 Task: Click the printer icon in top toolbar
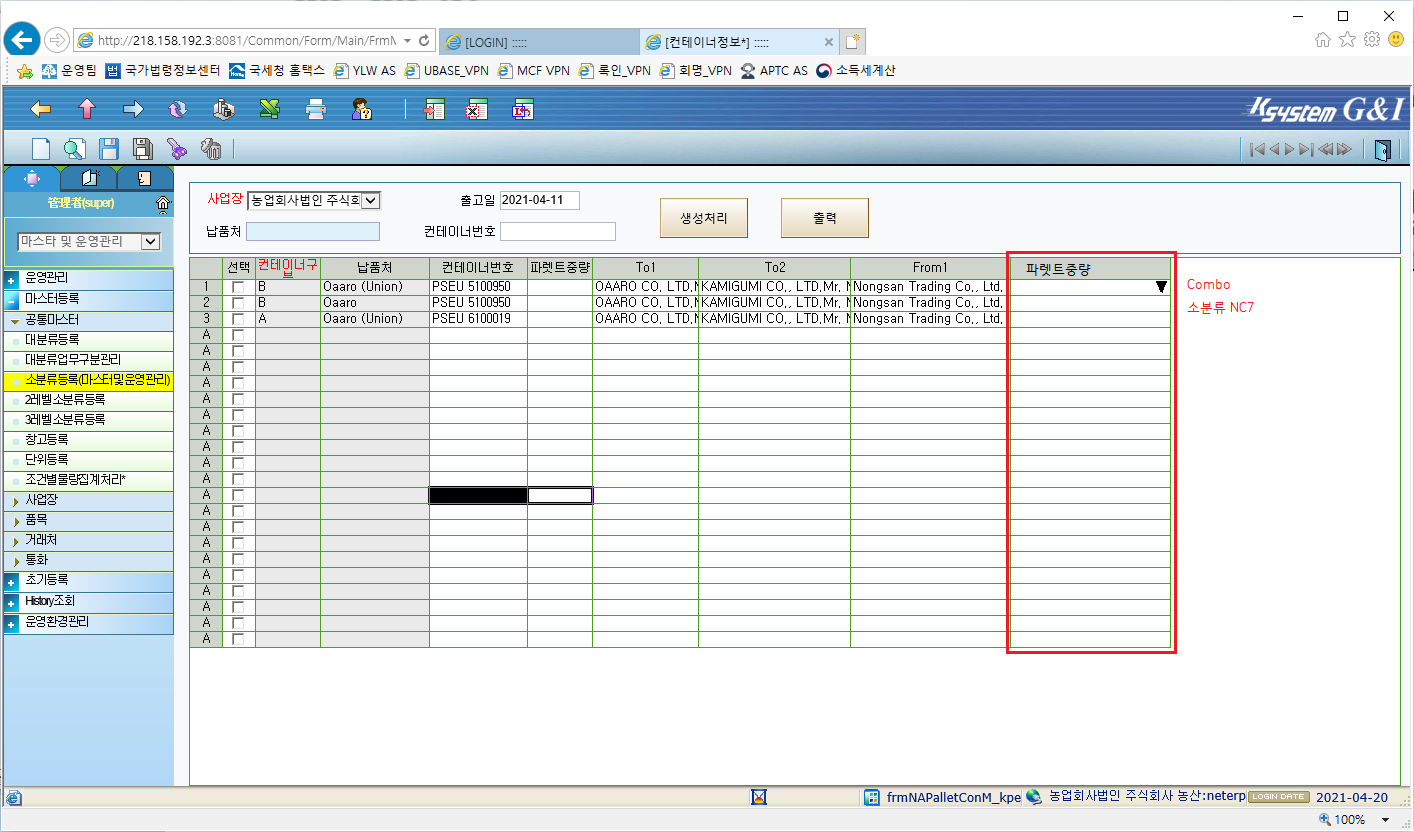pos(316,109)
